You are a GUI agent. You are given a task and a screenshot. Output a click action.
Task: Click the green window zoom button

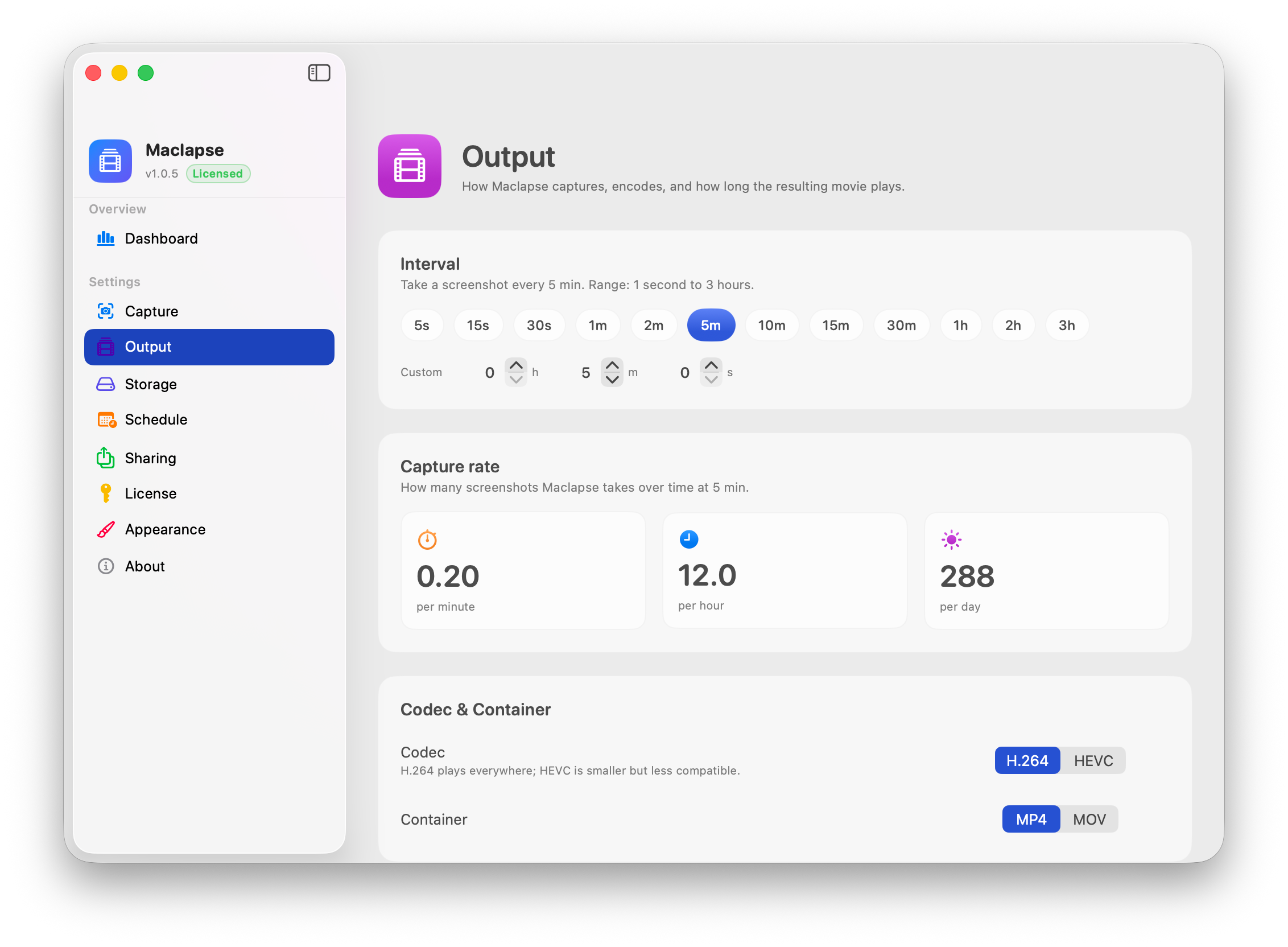click(146, 73)
